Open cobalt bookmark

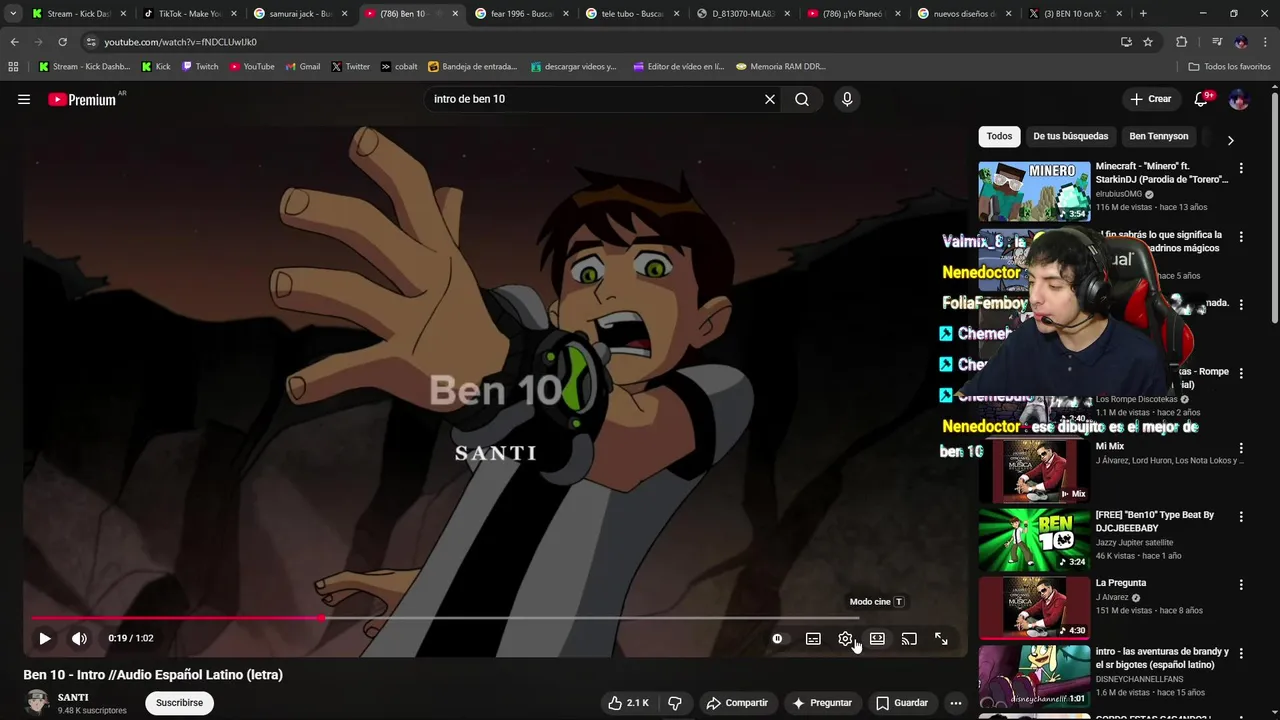coord(399,67)
